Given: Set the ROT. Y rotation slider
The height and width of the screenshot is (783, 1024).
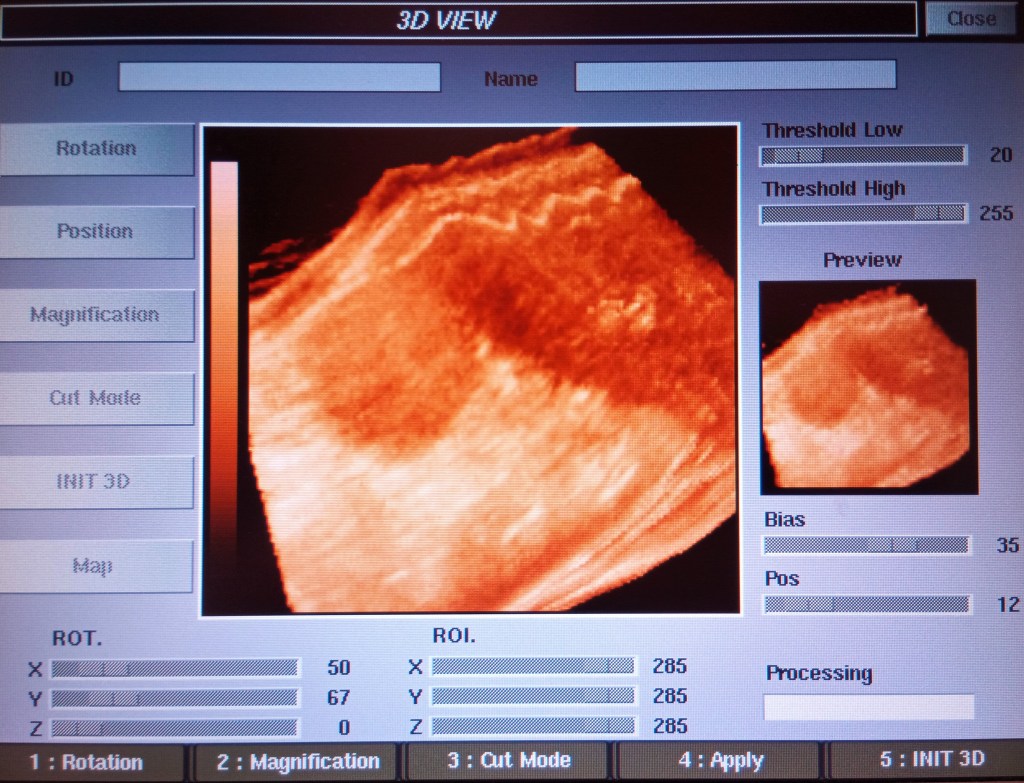Looking at the screenshot, I should click(175, 698).
